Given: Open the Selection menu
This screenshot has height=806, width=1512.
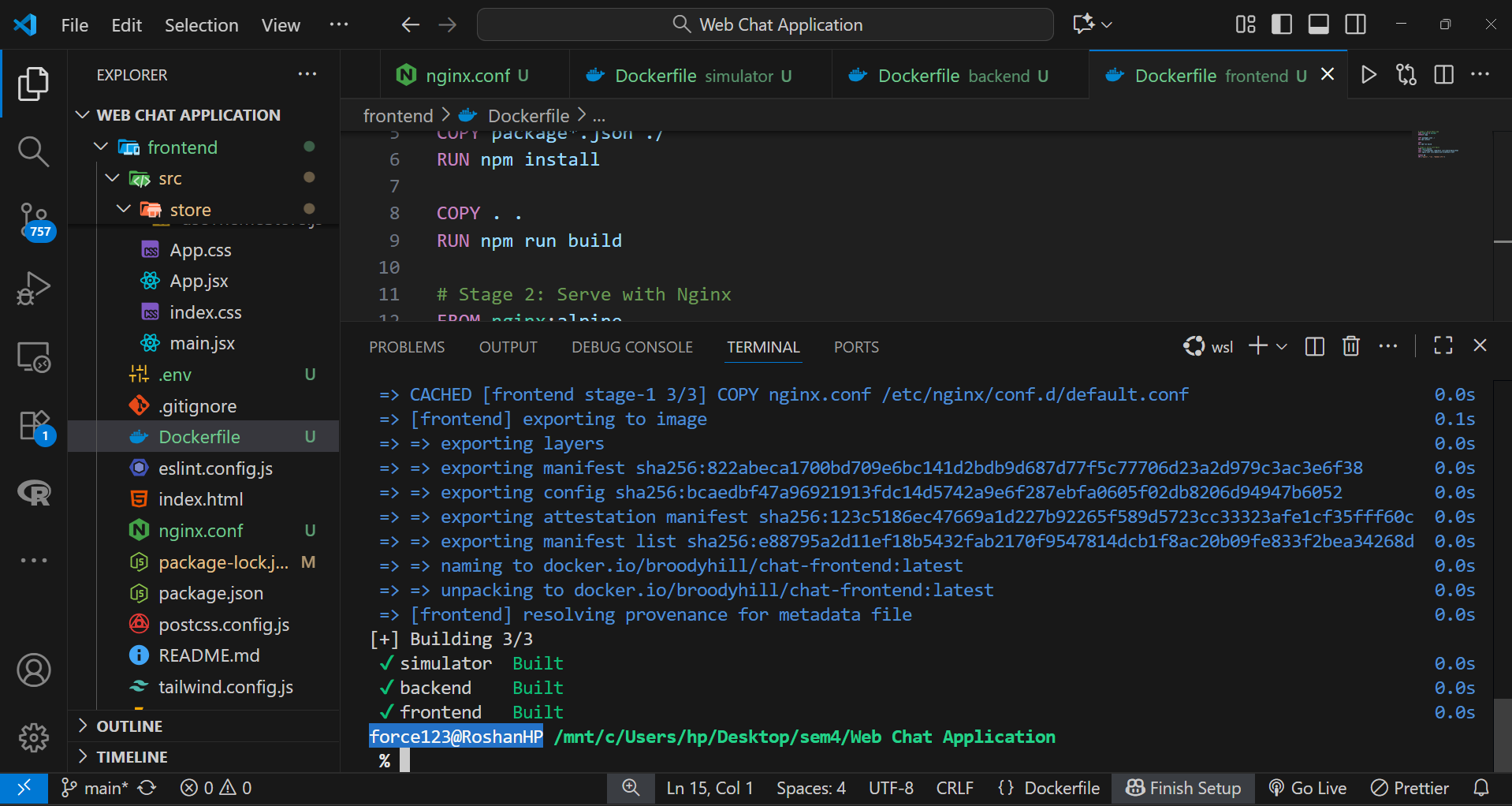Looking at the screenshot, I should coord(201,25).
